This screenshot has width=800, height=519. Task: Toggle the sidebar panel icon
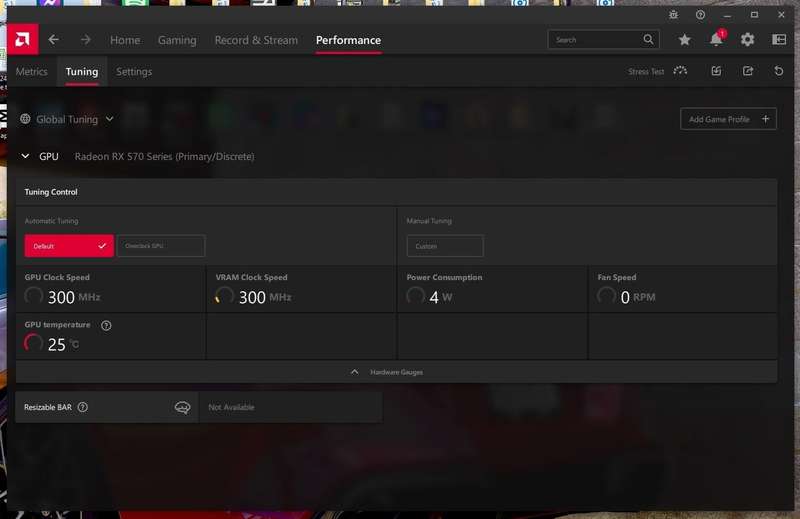tap(779, 39)
